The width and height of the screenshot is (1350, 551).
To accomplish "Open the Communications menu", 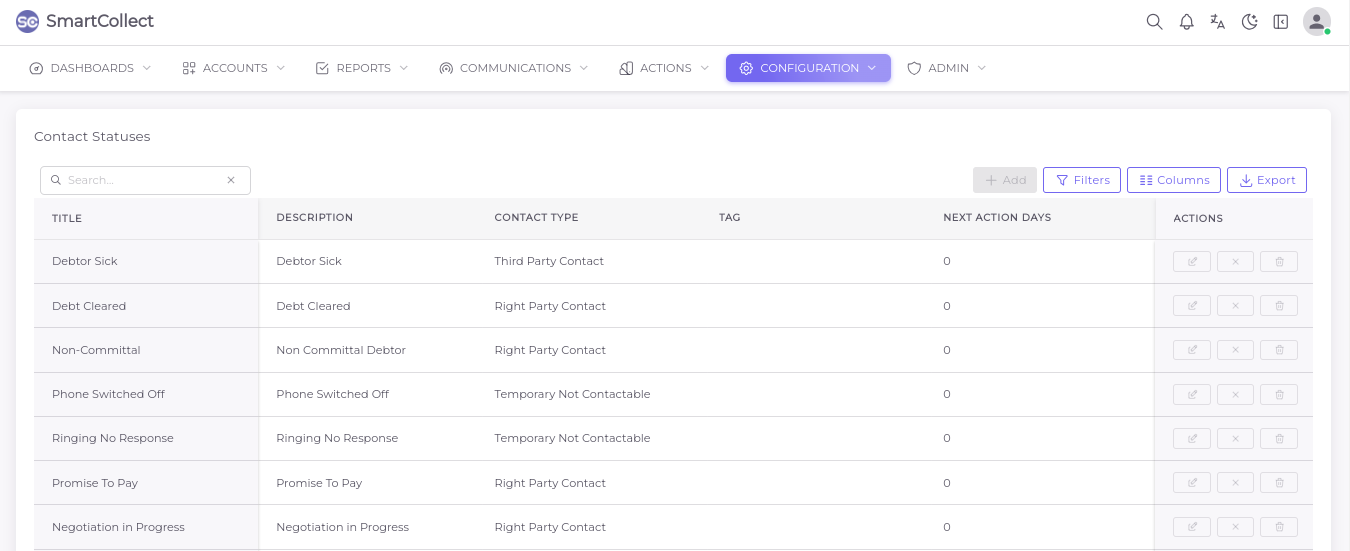I will point(514,68).
